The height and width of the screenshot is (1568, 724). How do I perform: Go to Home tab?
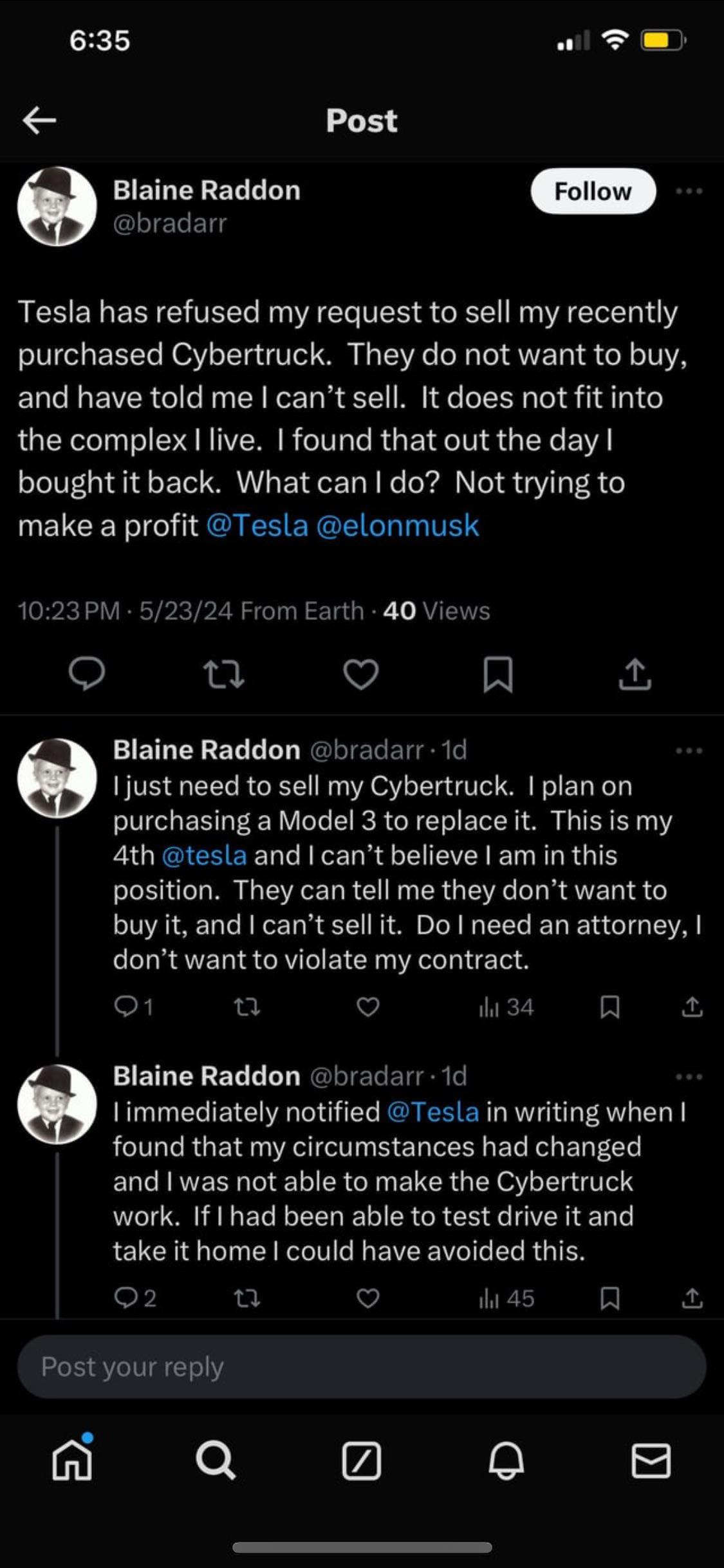[x=71, y=1461]
